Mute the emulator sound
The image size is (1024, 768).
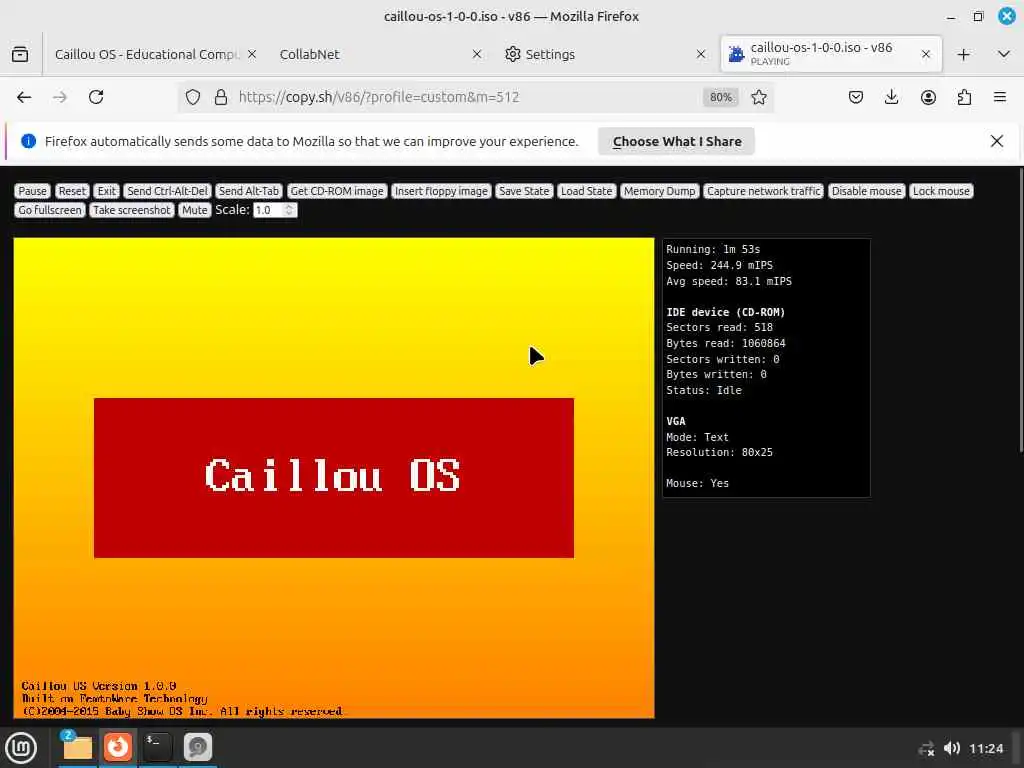pyautogui.click(x=194, y=210)
